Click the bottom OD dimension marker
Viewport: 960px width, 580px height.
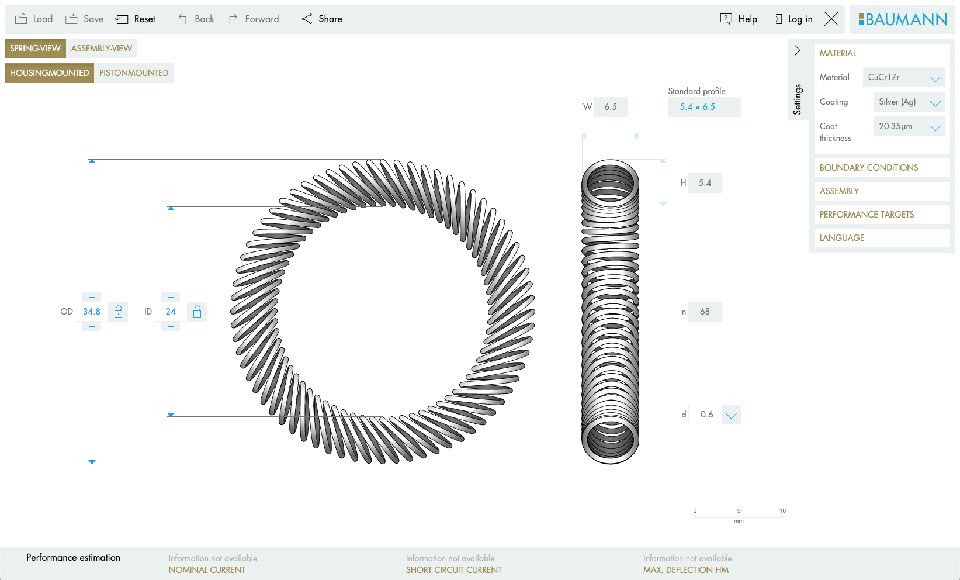click(x=92, y=462)
